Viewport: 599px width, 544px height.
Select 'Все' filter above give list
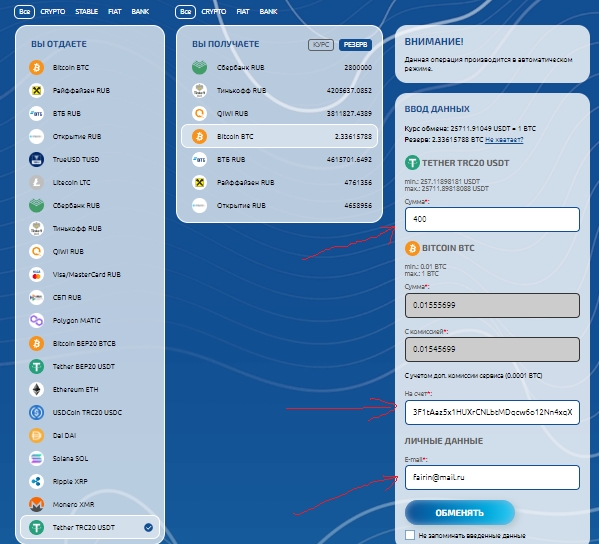coord(24,11)
